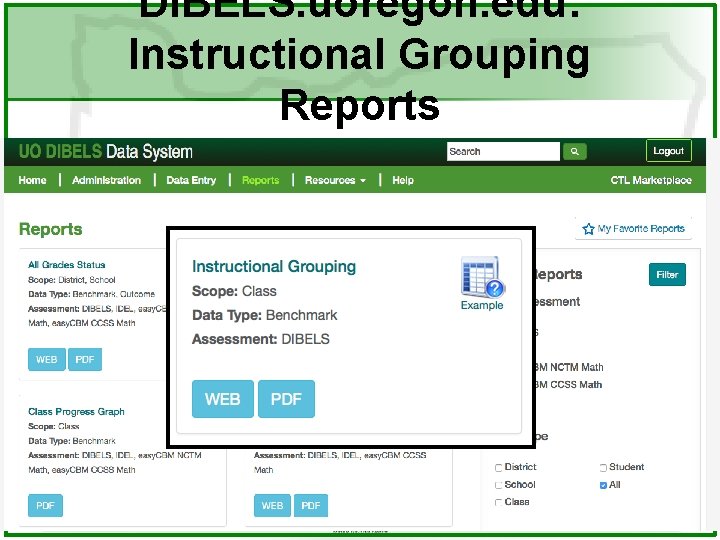Open the All Grades Status report title

pyautogui.click(x=67, y=265)
